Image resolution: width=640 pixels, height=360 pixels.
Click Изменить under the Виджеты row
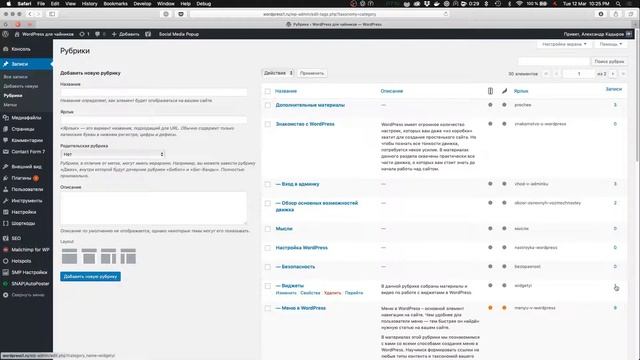click(x=286, y=293)
